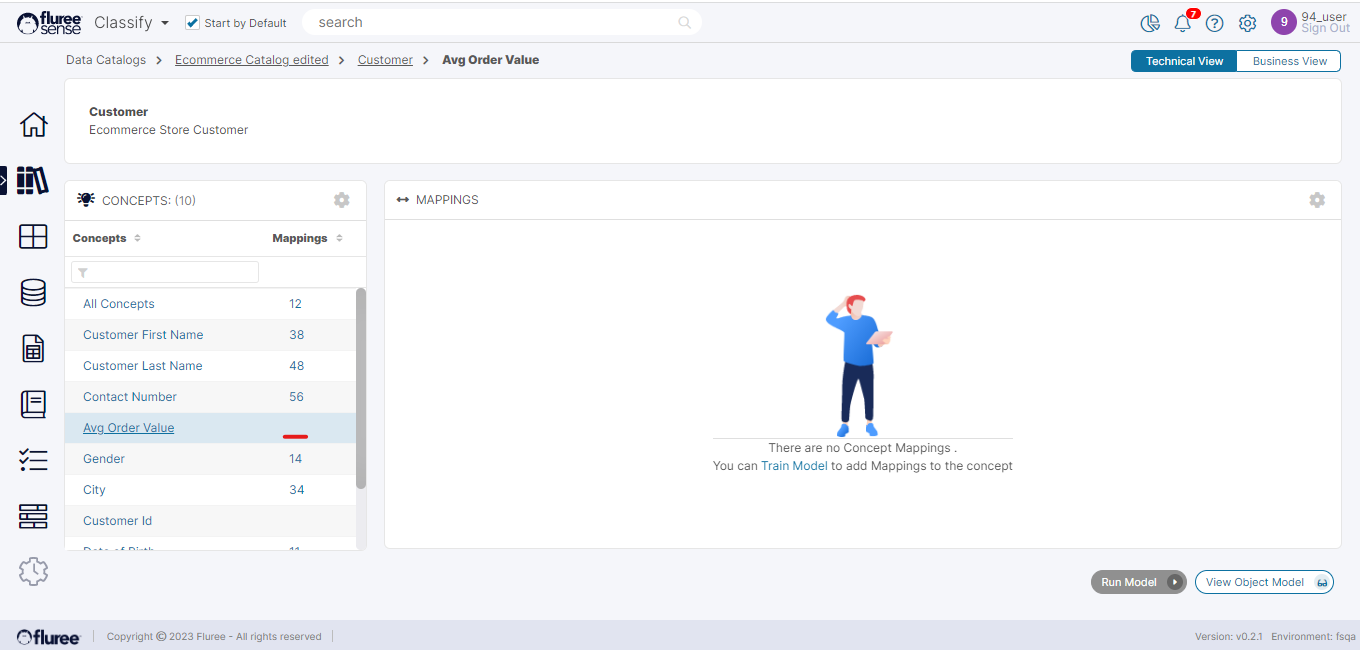Switch to Technical View
The width and height of the screenshot is (1360, 650).
pos(1184,61)
